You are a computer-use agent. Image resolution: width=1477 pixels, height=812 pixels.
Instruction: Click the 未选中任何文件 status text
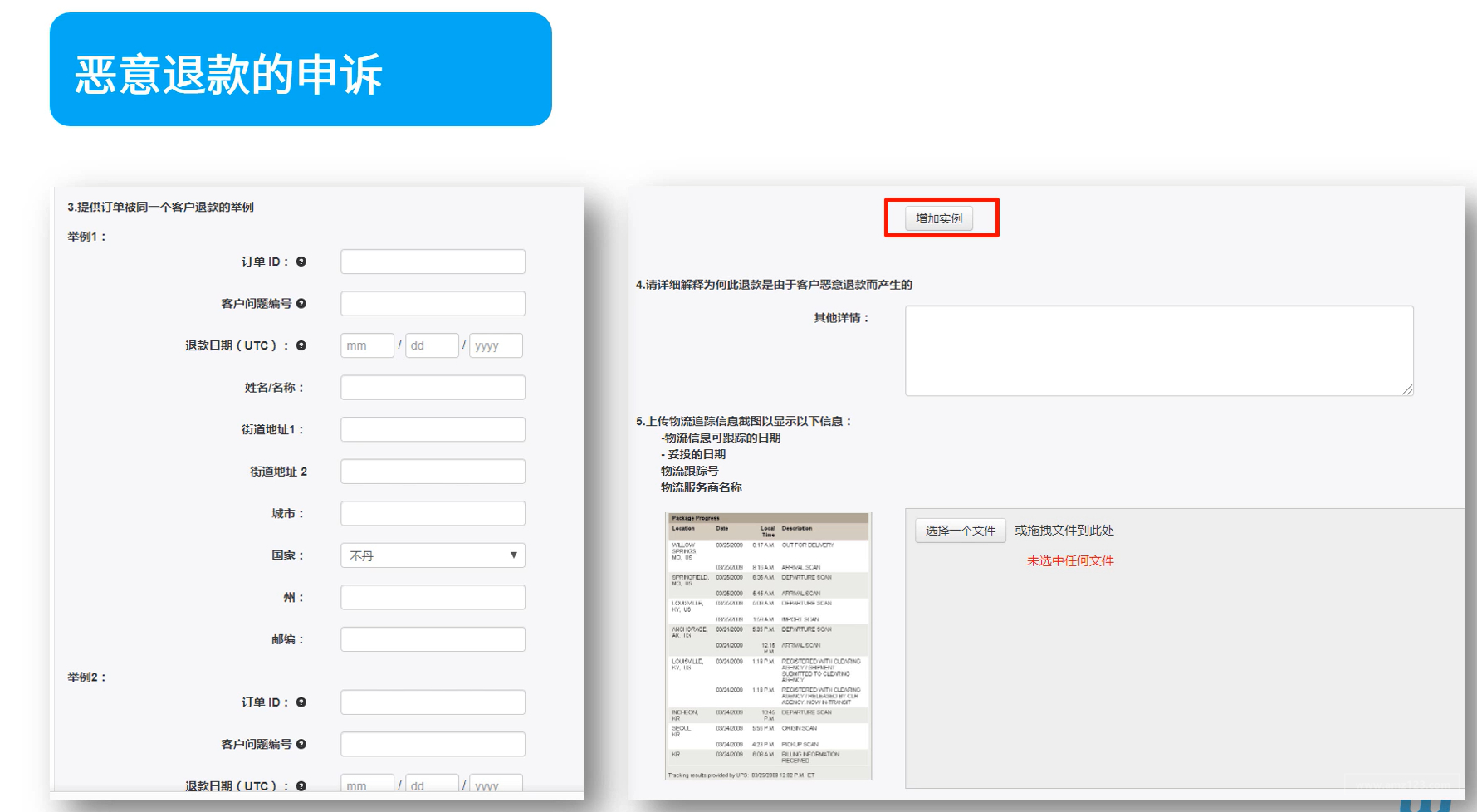click(x=1070, y=561)
